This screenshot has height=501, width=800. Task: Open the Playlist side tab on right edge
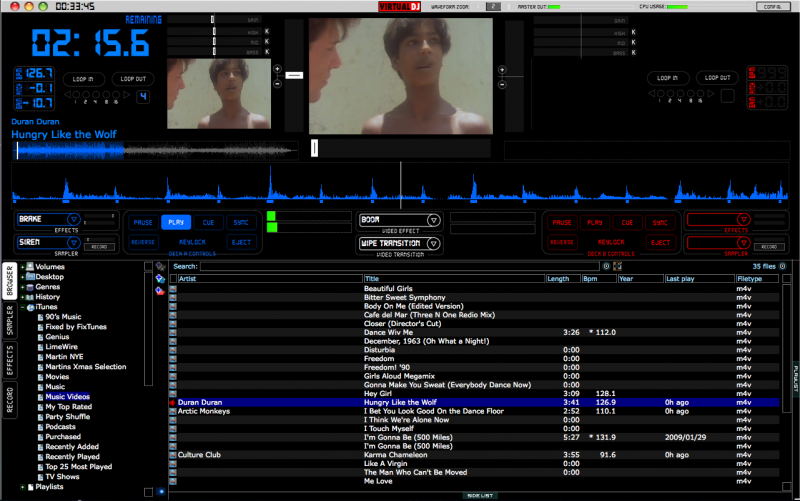point(795,379)
